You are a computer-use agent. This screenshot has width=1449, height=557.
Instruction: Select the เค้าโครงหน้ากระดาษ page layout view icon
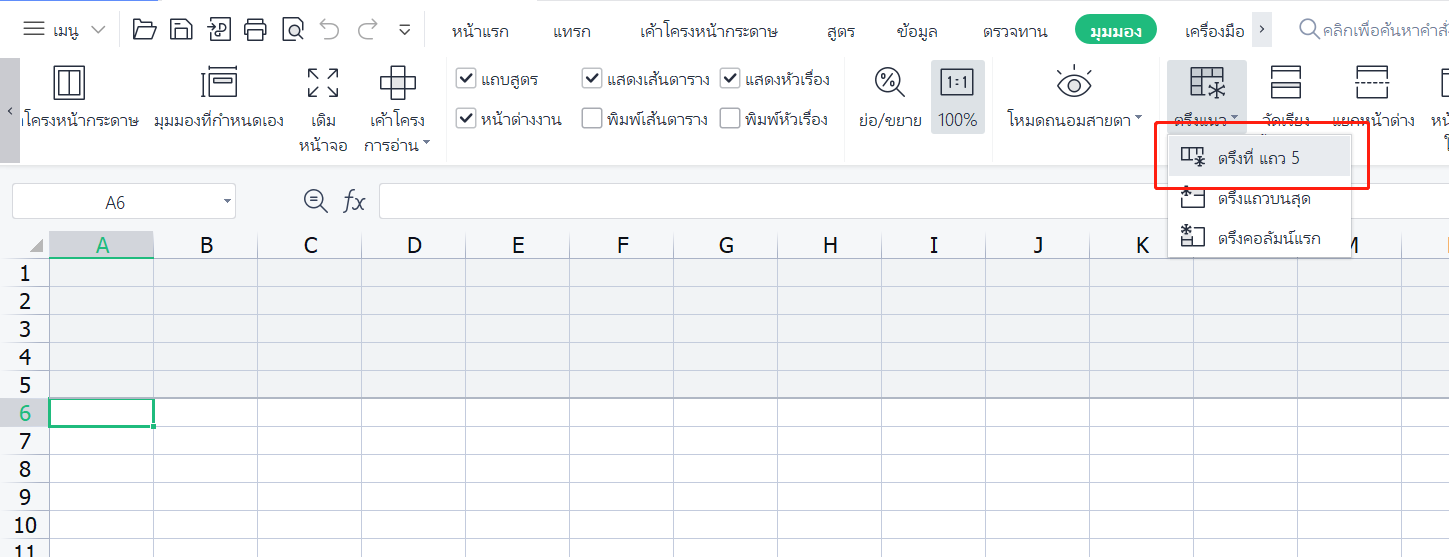click(69, 83)
